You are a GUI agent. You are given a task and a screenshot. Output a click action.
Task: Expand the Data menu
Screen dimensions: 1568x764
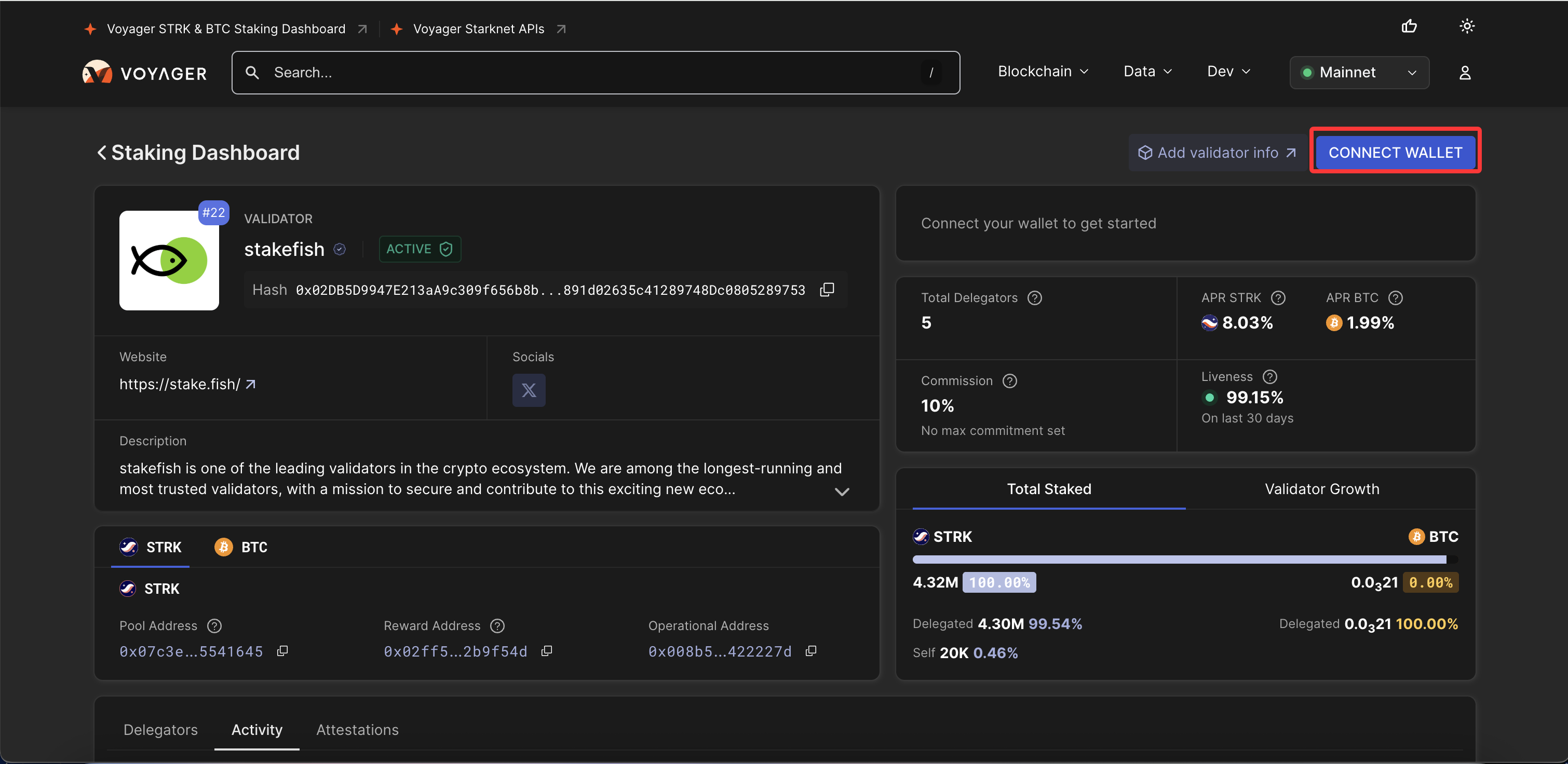1147,72
